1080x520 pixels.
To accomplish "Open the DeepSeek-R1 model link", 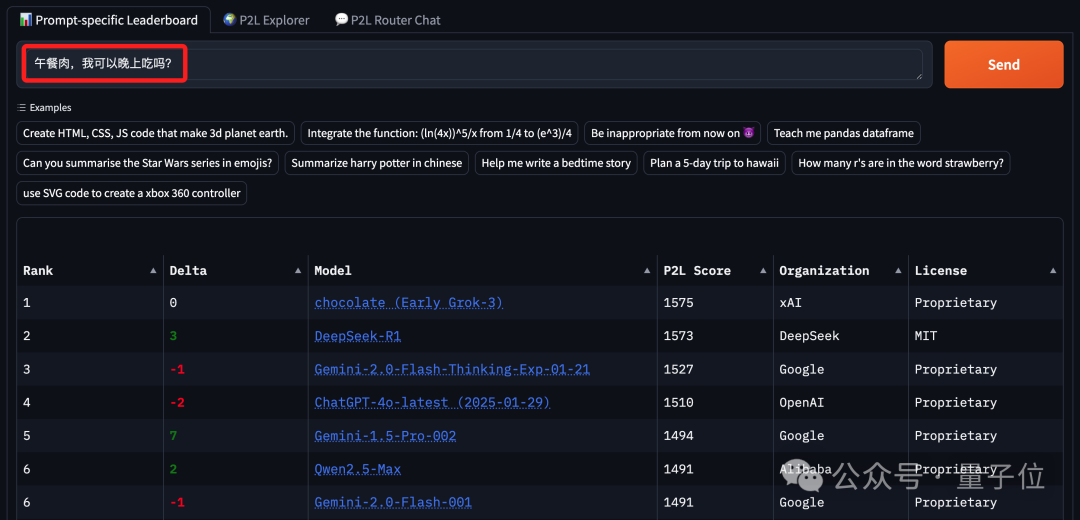I will [357, 336].
